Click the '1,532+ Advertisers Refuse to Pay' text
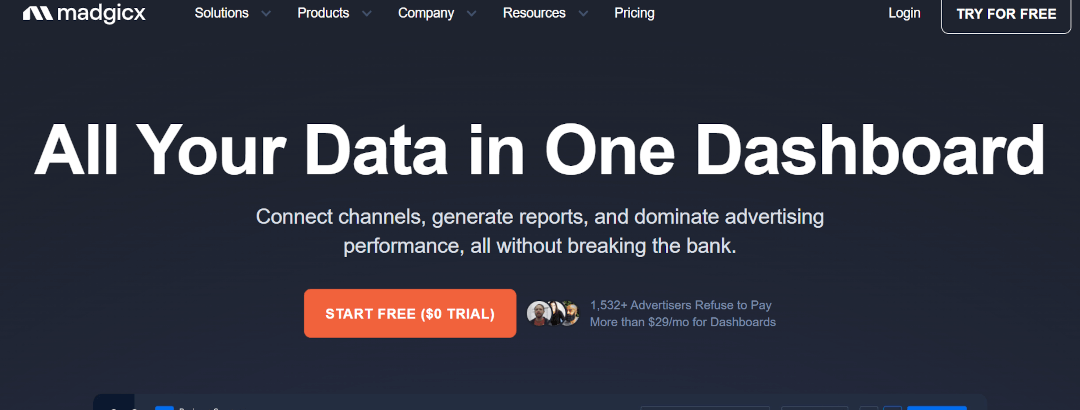Image resolution: width=1080 pixels, height=410 pixels. coord(681,305)
